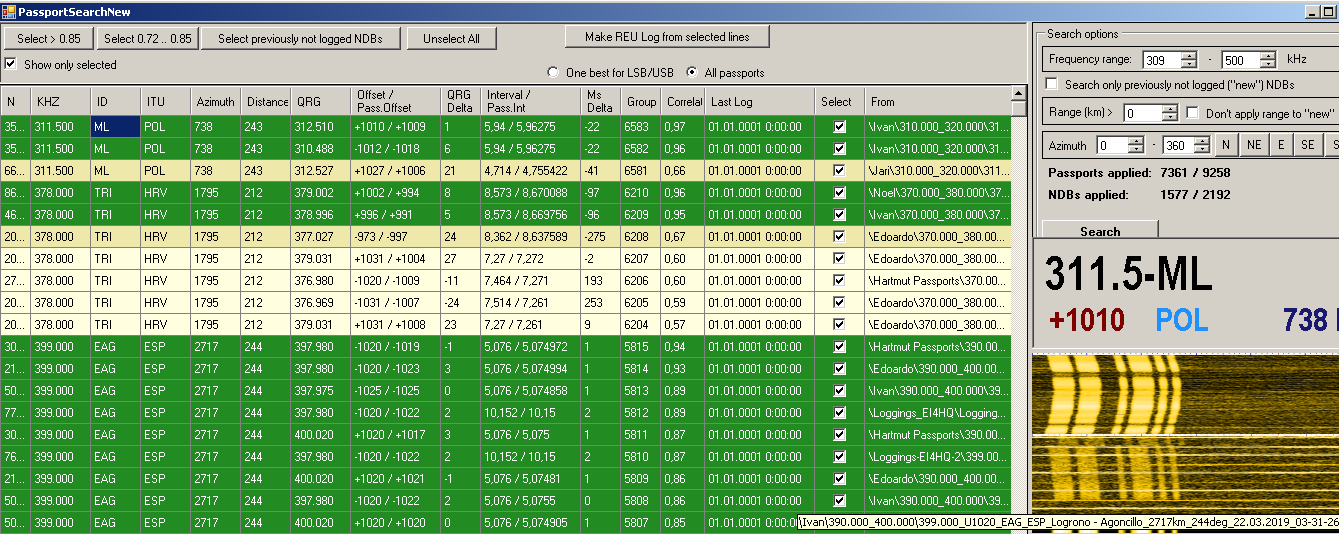This screenshot has height=534, width=1339.
Task: Decrease the Range (km) spinner value
Action: (1171, 117)
